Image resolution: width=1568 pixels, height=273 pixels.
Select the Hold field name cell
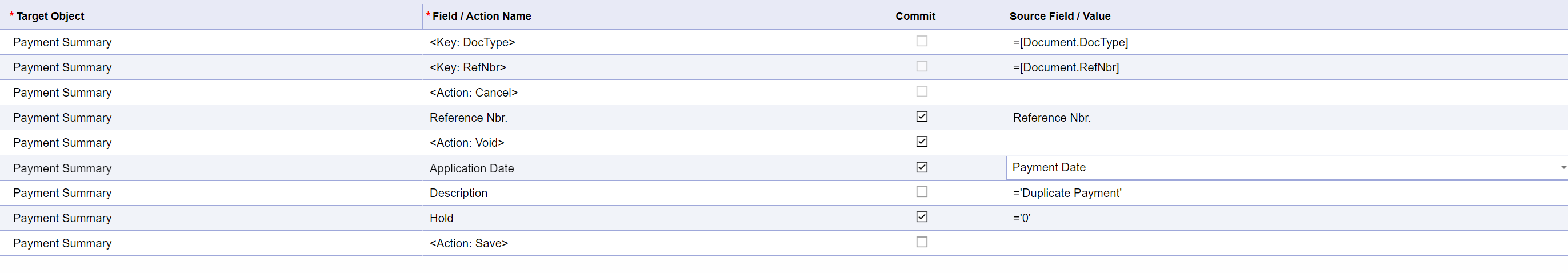pyautogui.click(x=441, y=218)
